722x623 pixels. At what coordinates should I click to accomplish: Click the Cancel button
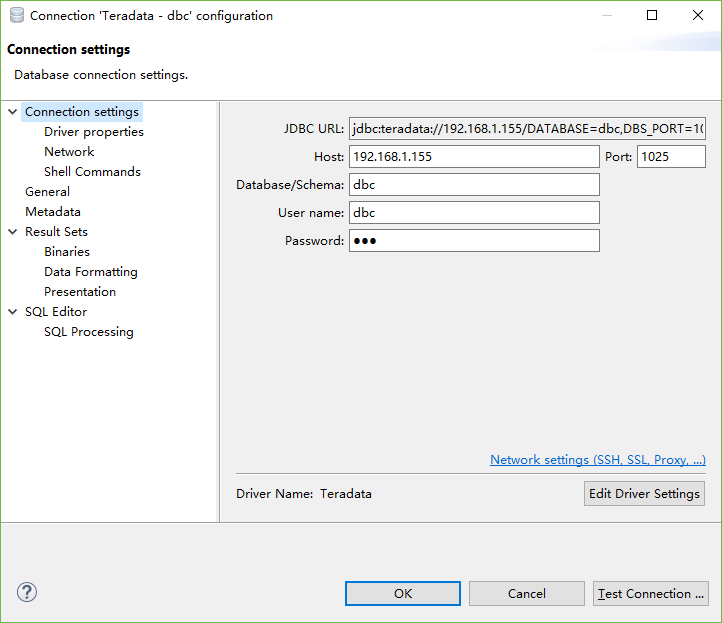527,594
